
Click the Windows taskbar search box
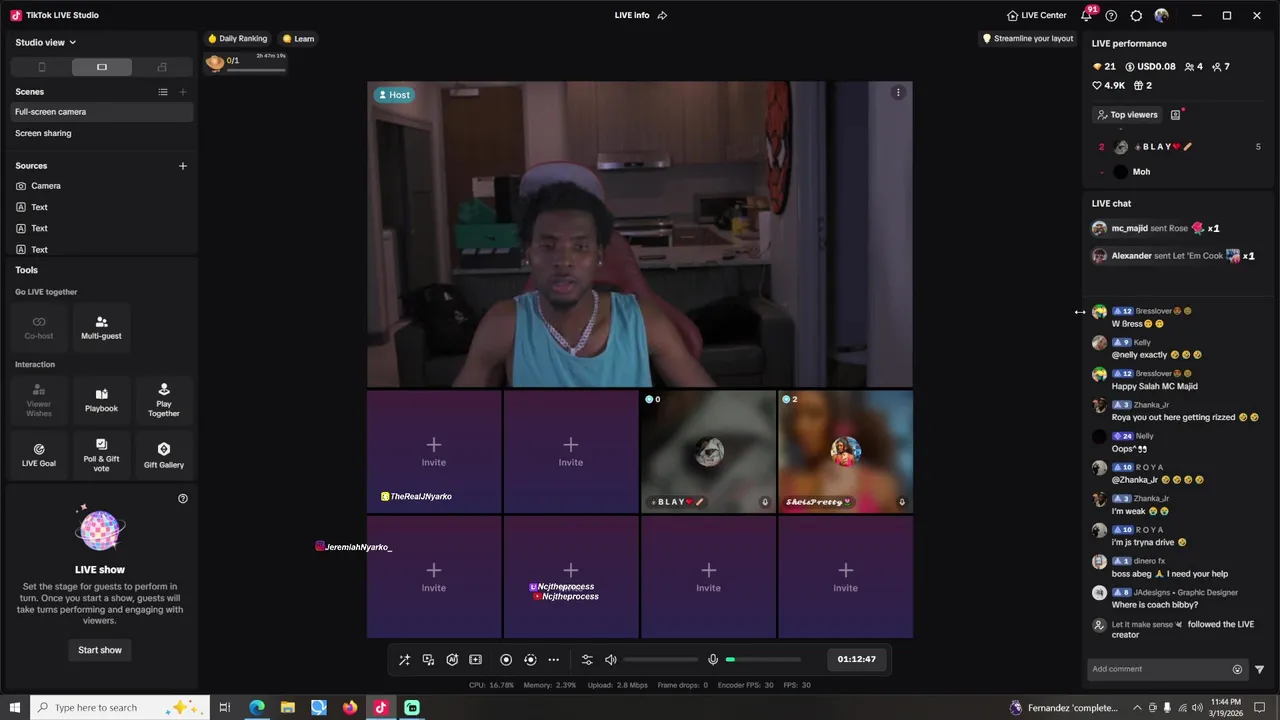120,708
